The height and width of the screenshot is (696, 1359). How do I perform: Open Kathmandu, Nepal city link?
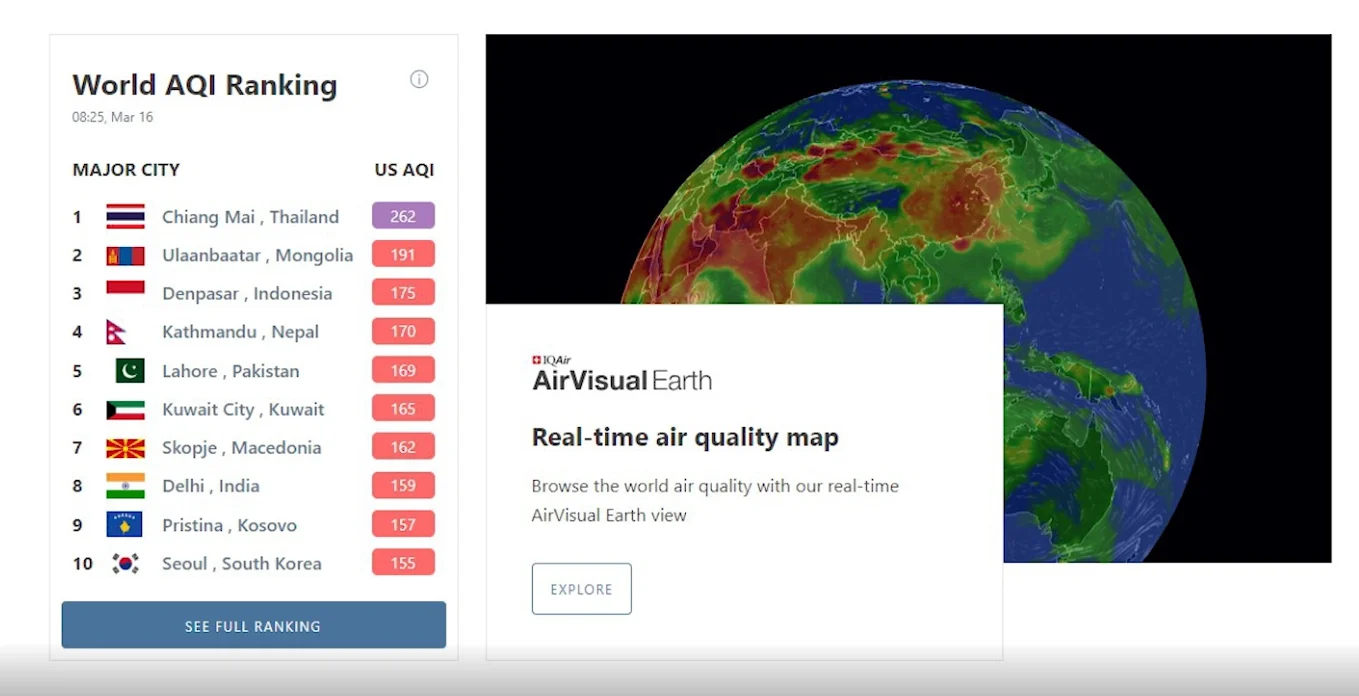(241, 332)
